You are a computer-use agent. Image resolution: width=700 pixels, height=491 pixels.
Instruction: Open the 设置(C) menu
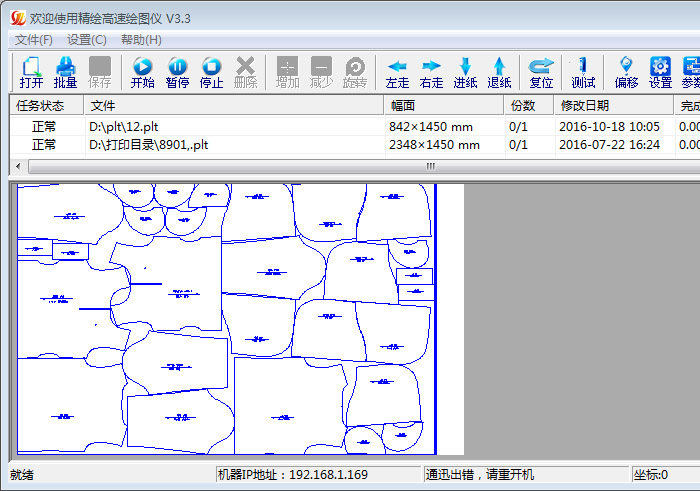pyautogui.click(x=87, y=40)
